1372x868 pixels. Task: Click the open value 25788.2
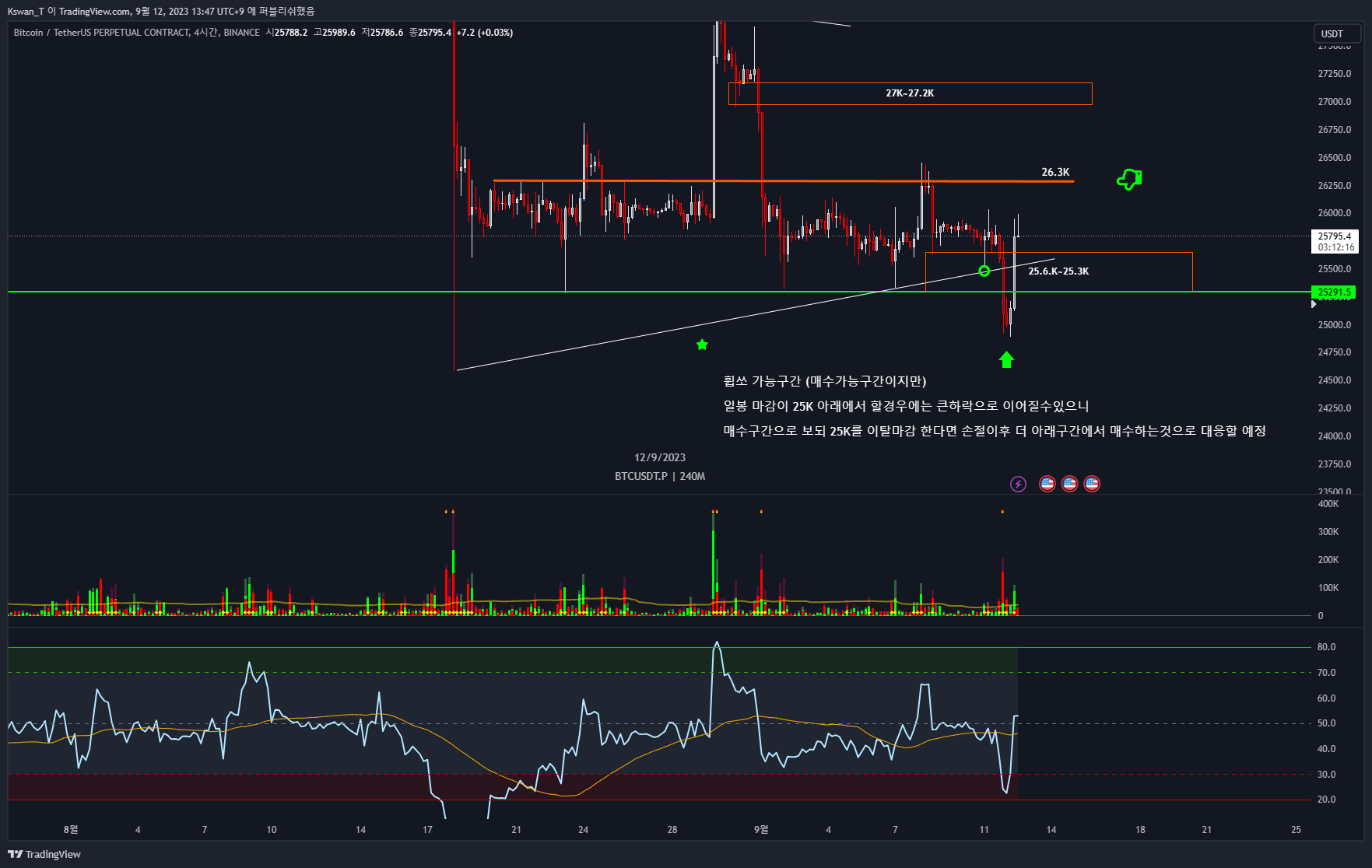coord(291,33)
